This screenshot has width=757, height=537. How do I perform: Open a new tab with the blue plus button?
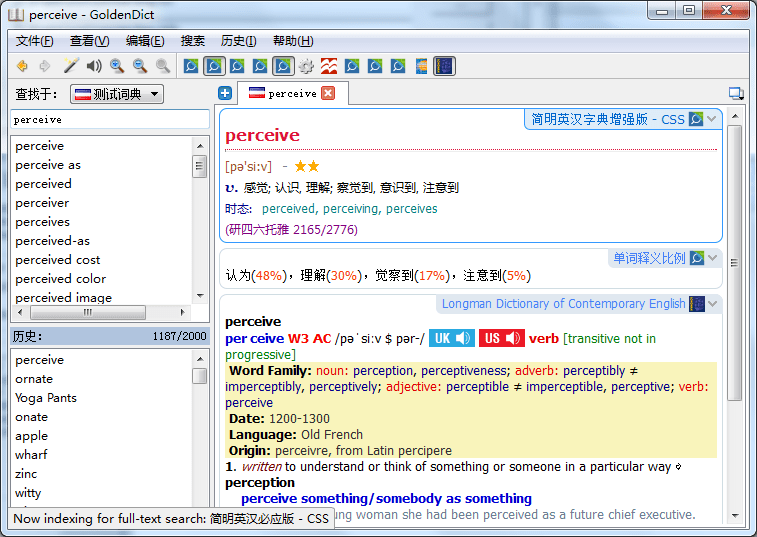[x=225, y=93]
